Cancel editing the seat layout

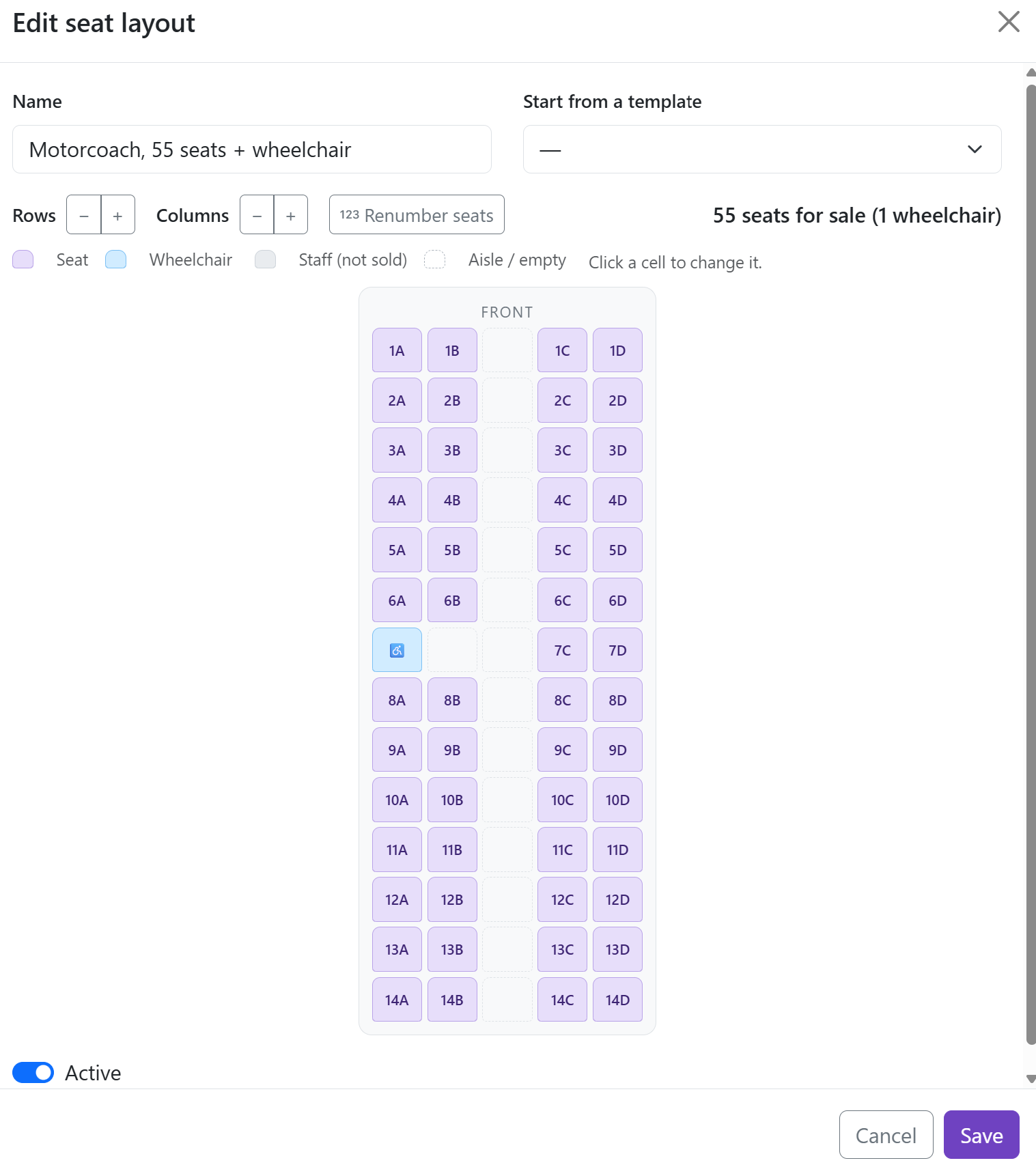[886, 1135]
